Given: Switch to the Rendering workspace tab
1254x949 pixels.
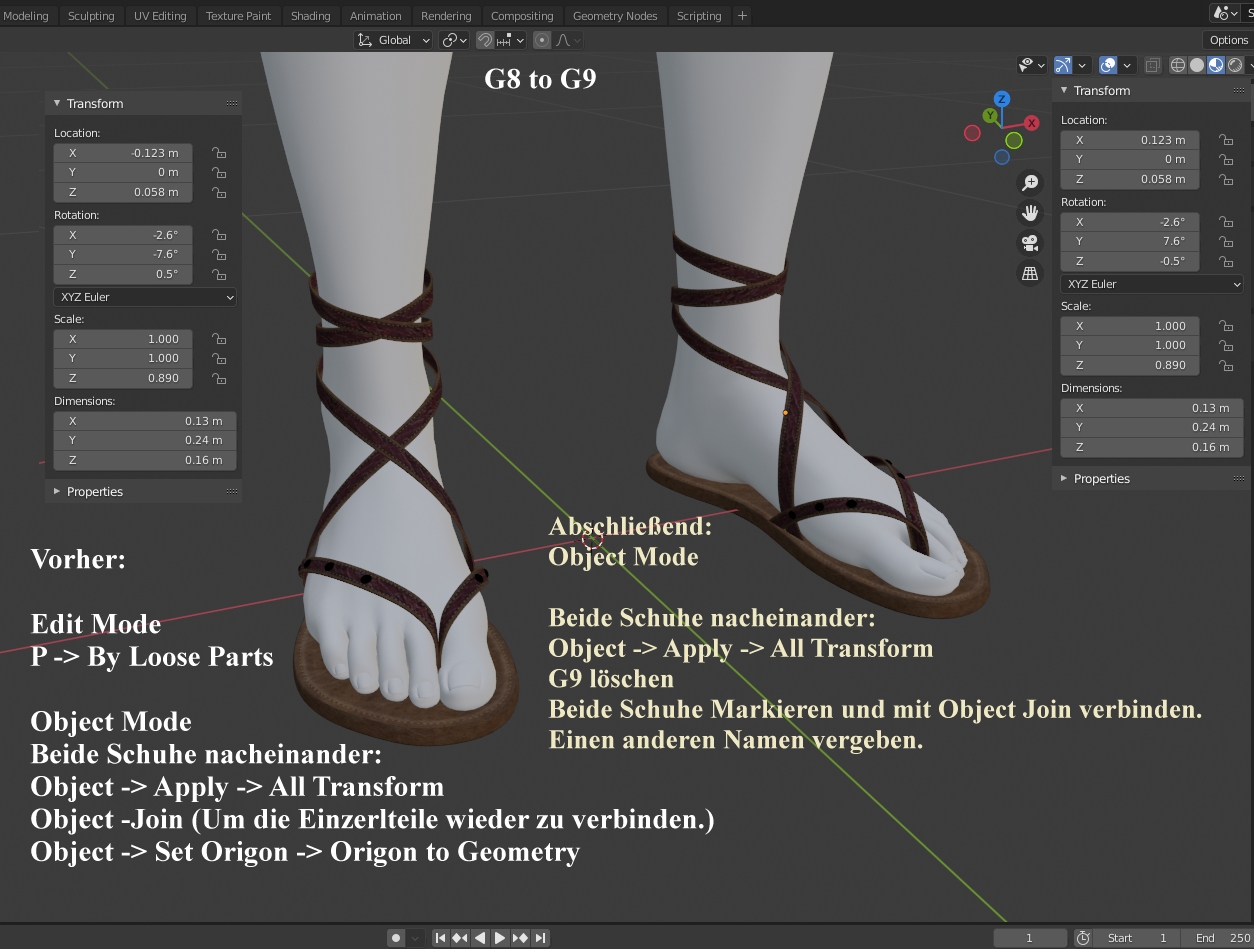Looking at the screenshot, I should 446,16.
